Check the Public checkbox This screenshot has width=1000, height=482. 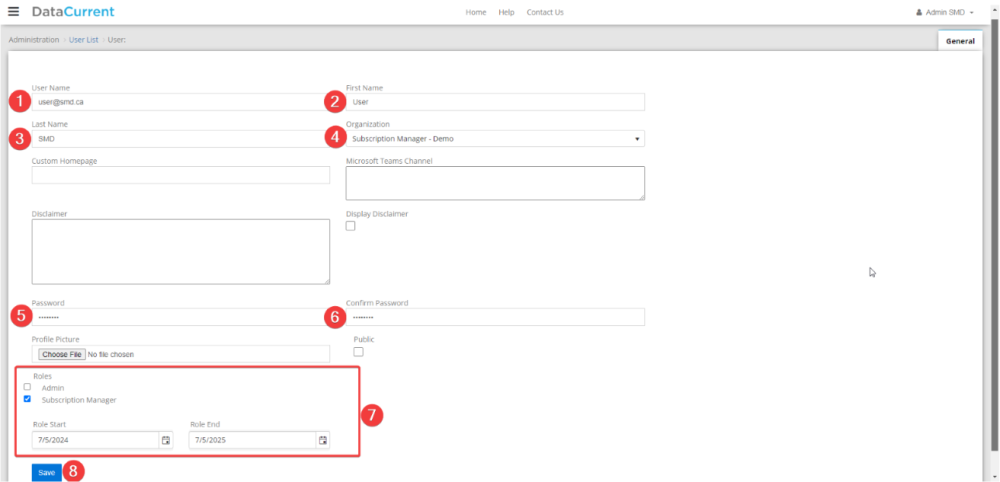(358, 352)
